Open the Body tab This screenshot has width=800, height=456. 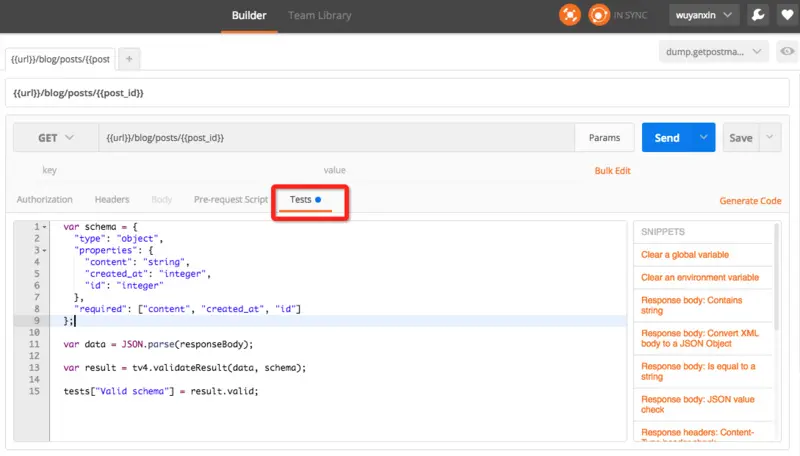161,199
